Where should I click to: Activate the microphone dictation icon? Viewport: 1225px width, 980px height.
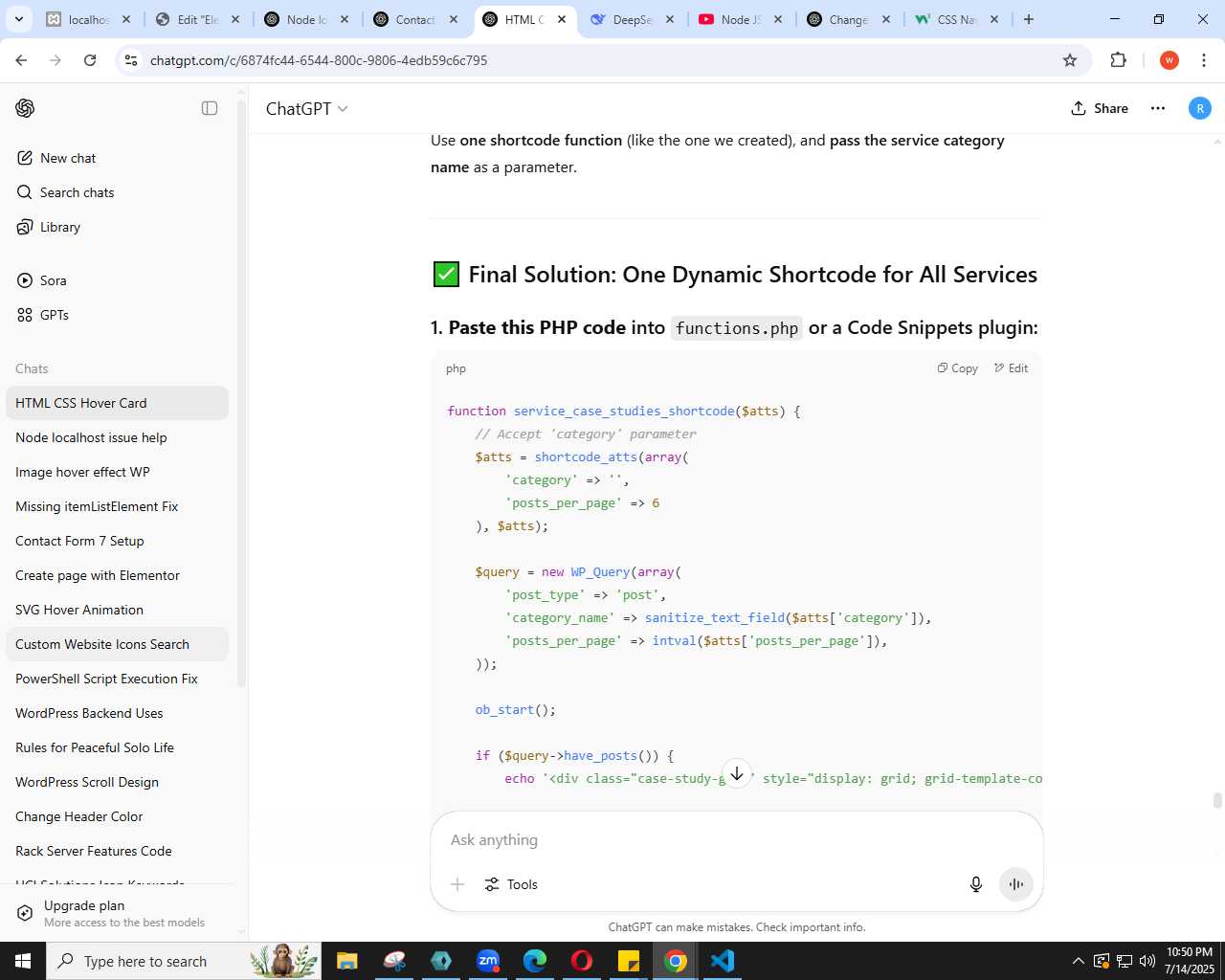point(976,884)
